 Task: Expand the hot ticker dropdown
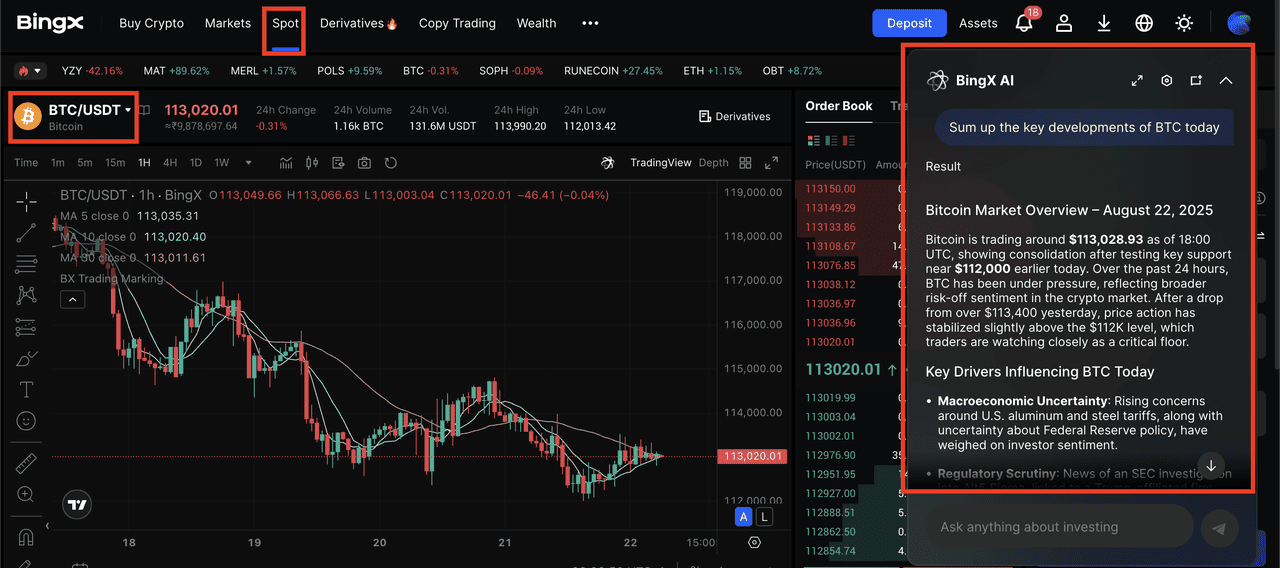(x=29, y=71)
